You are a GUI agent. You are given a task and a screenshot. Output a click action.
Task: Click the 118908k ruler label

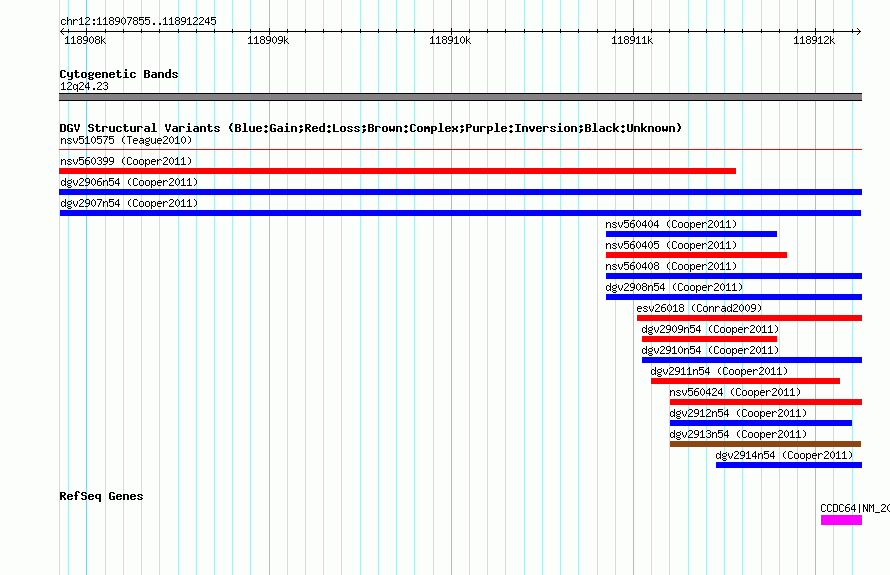point(85,40)
